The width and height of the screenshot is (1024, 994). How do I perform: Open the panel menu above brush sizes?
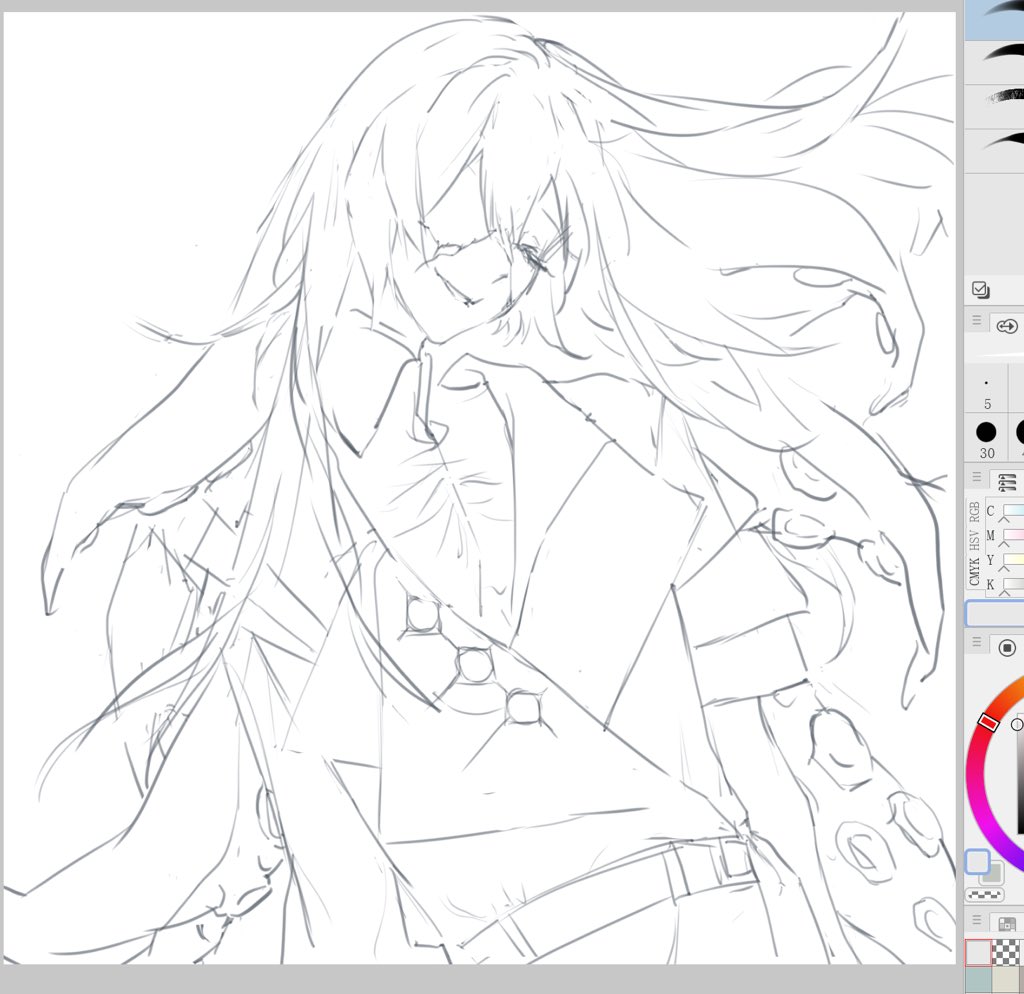pos(977,321)
